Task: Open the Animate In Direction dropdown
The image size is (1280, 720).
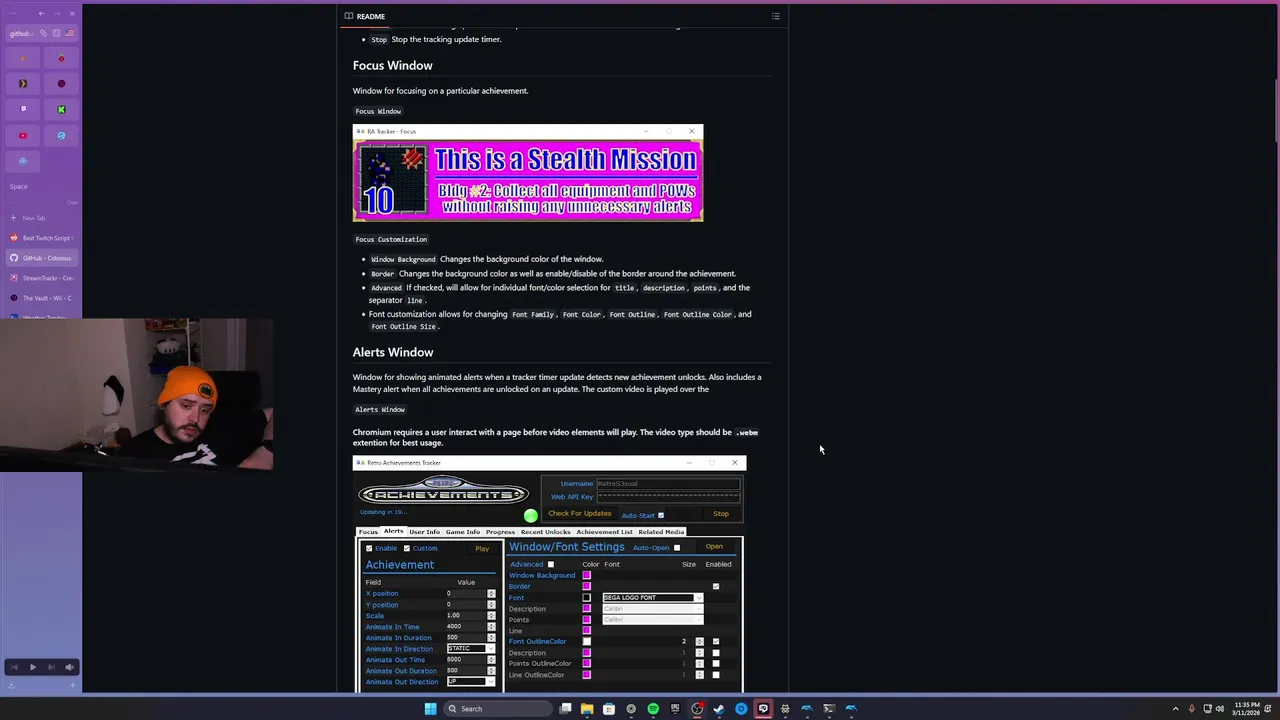Action: pyautogui.click(x=471, y=648)
